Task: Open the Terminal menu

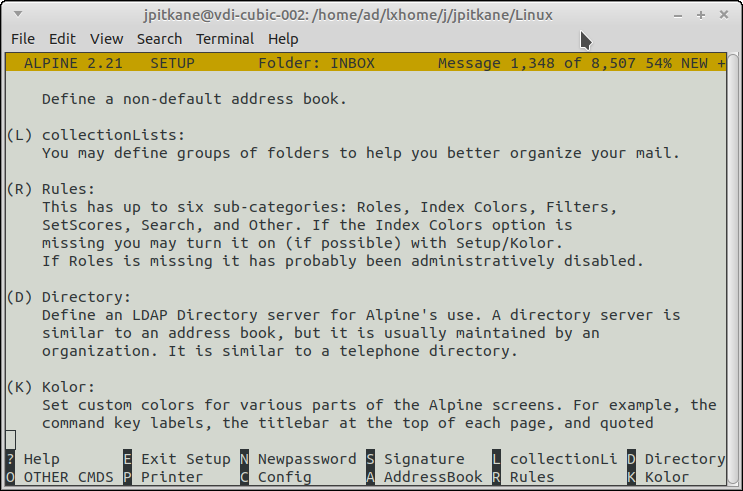Action: (x=225, y=39)
